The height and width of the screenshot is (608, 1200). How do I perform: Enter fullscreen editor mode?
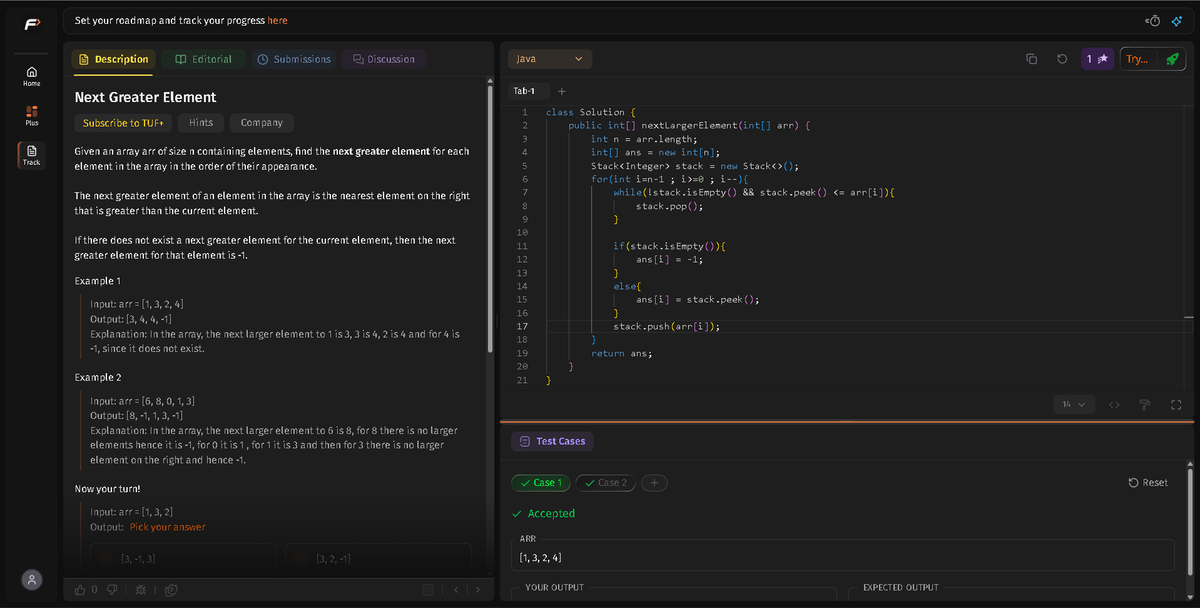tap(1176, 404)
